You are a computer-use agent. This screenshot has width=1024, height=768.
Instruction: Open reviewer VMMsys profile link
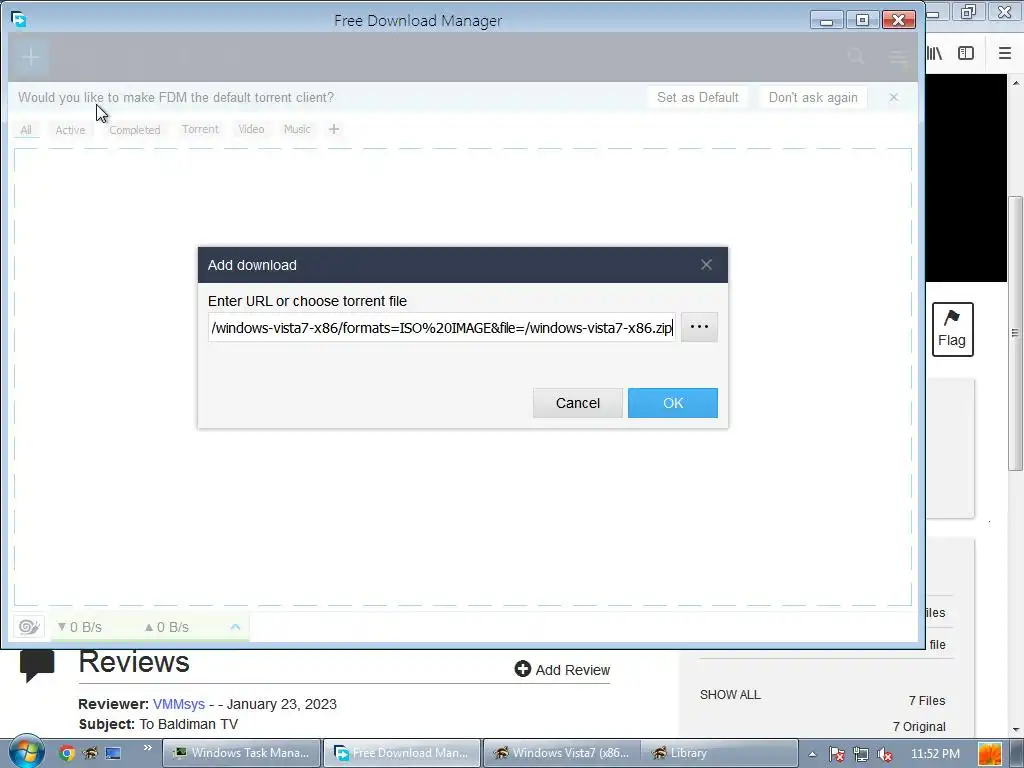pyautogui.click(x=179, y=704)
